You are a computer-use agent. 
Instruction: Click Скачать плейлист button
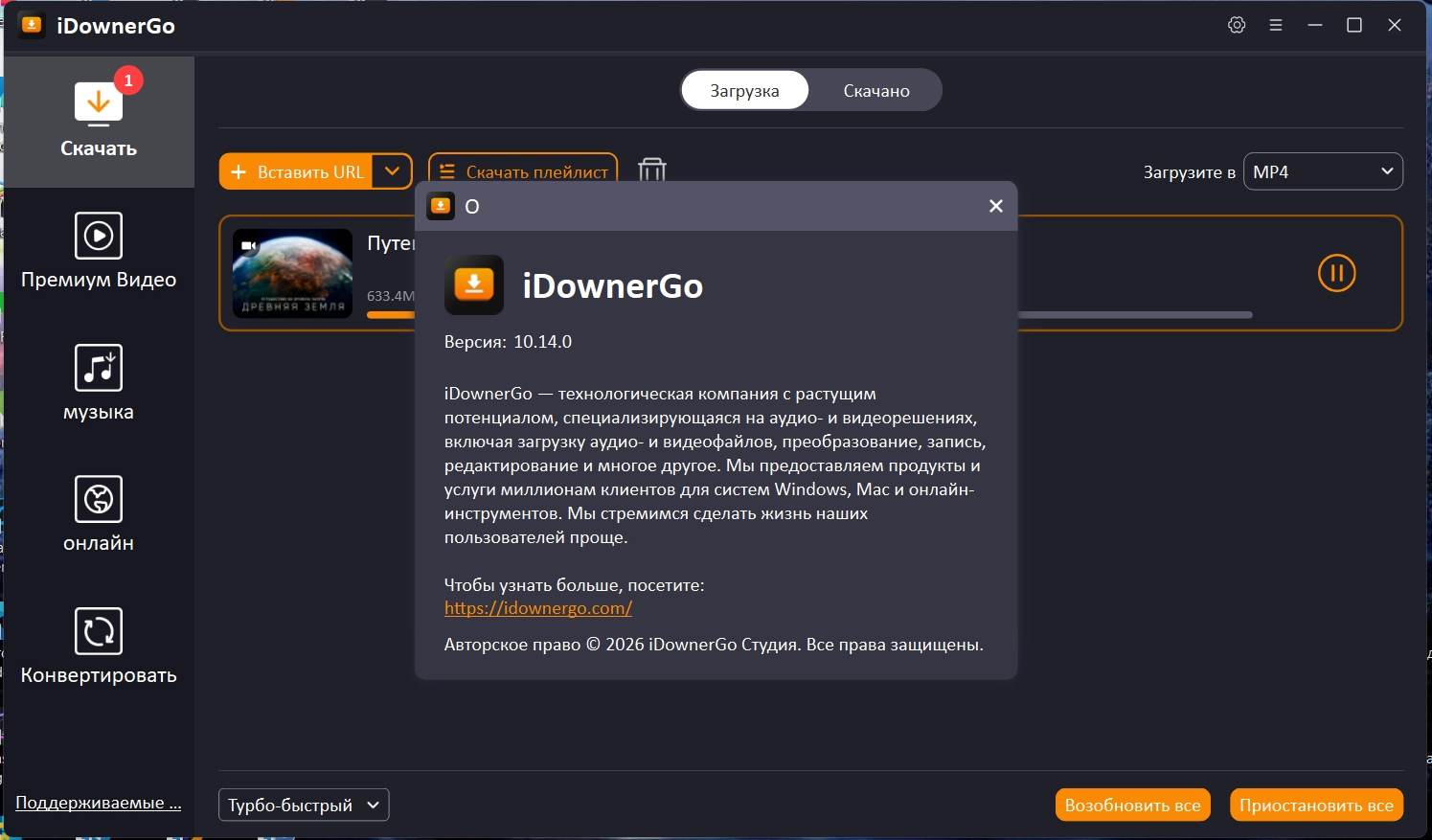[523, 171]
